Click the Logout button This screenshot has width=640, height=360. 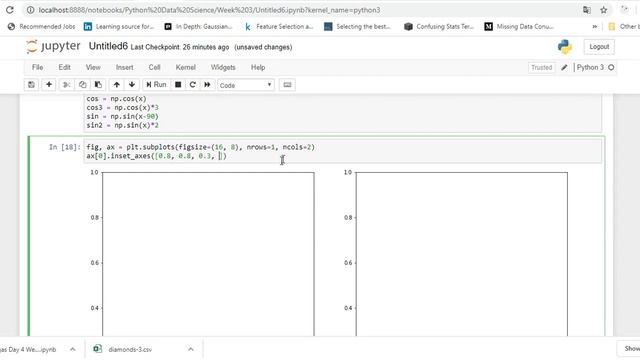[x=599, y=47]
